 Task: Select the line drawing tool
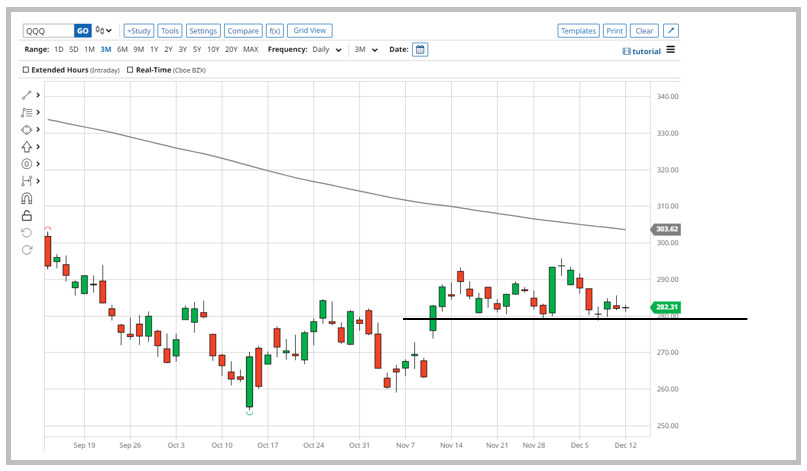click(x=27, y=95)
